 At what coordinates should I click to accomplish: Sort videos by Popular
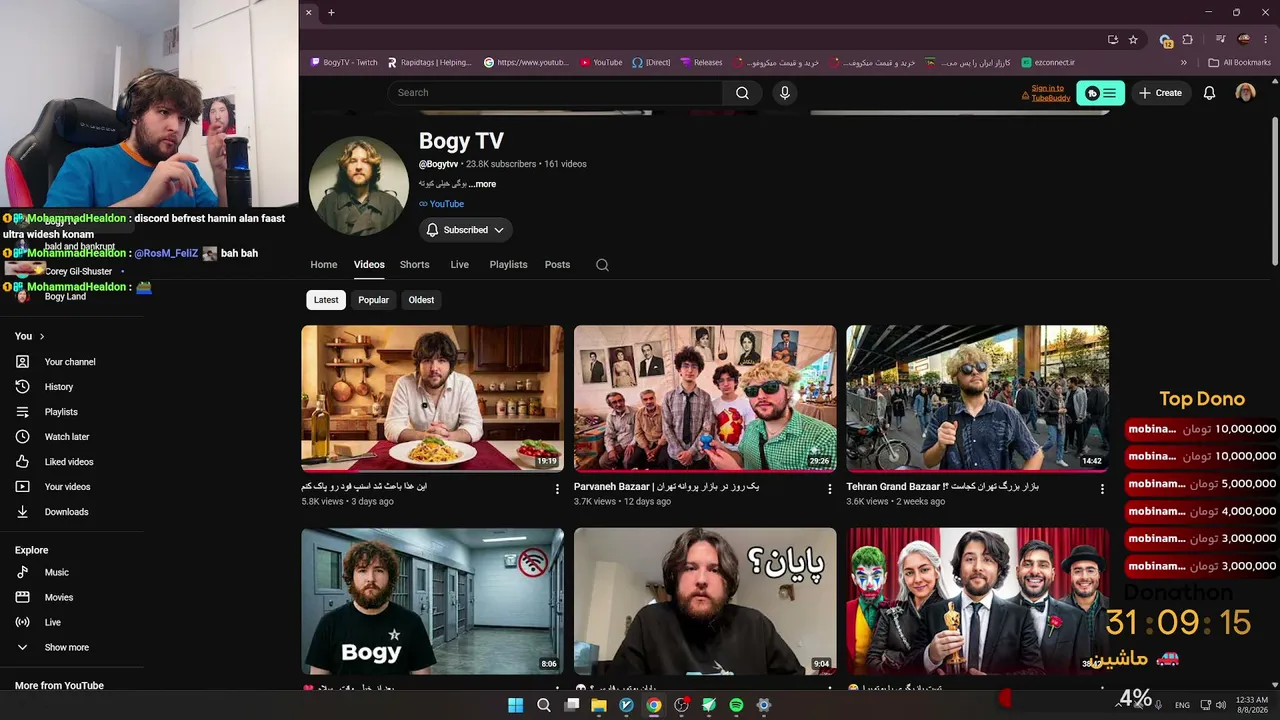point(373,300)
